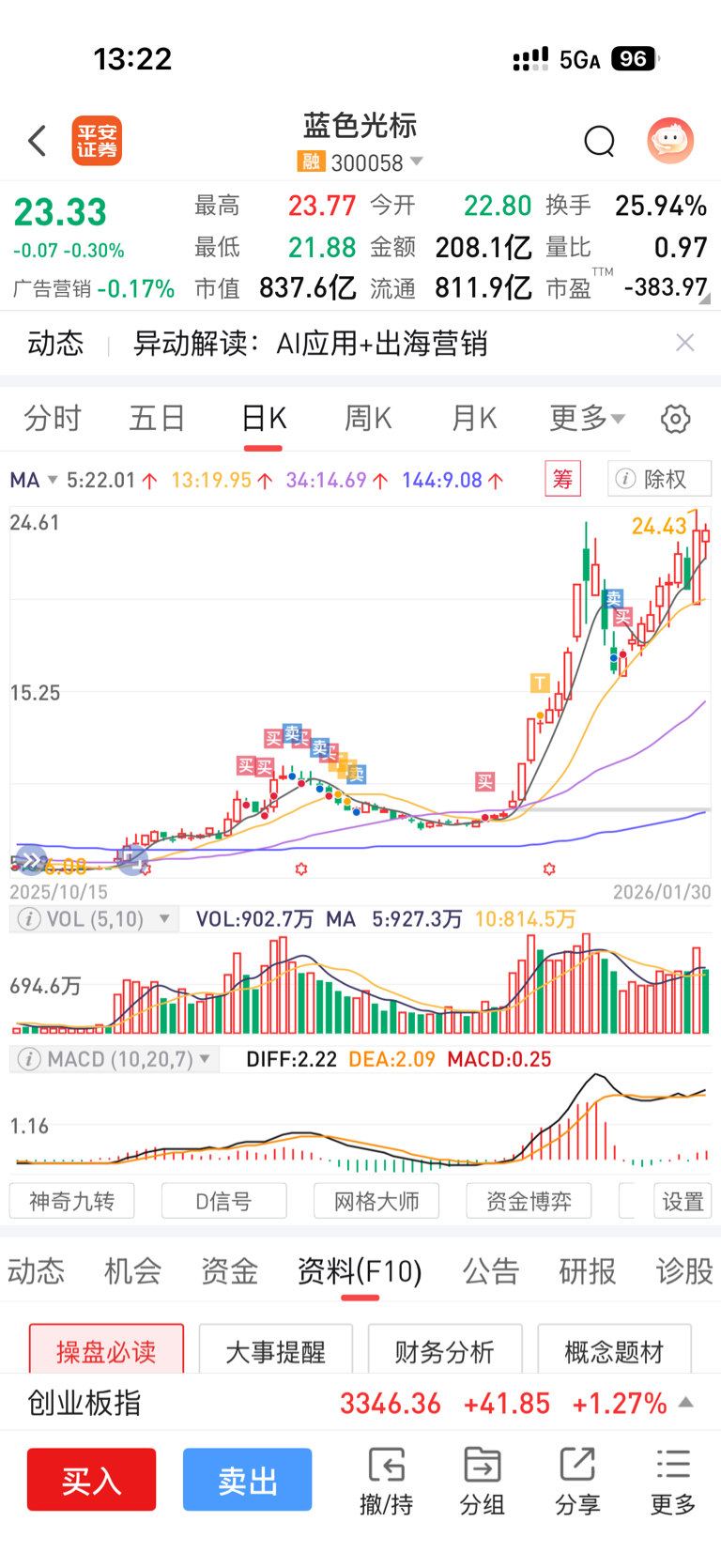721x1568 pixels.
Task: Tap the 24.43 high price label
Action: pyautogui.click(x=659, y=526)
